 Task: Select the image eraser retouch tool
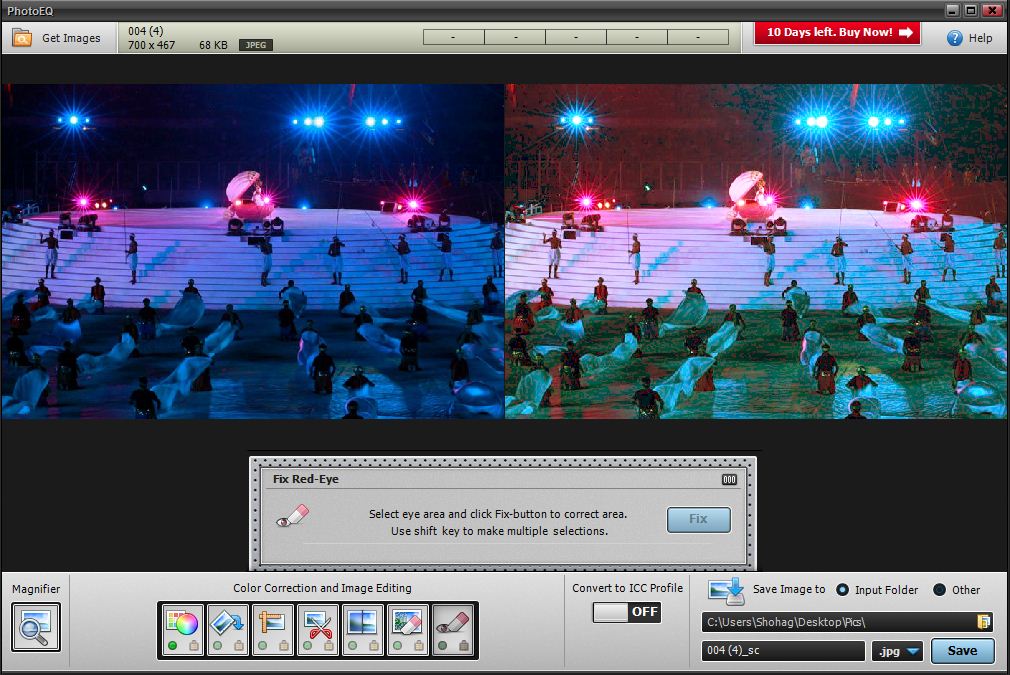click(x=407, y=625)
